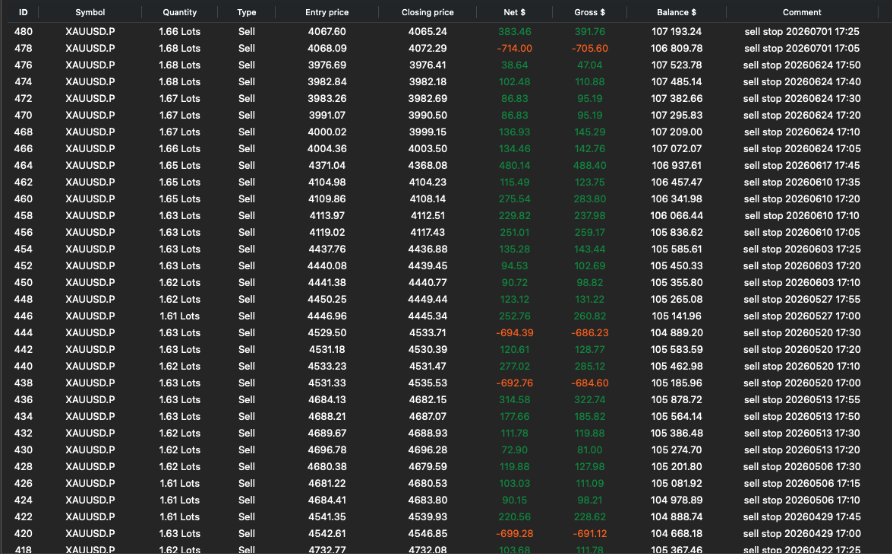Screen dimensions: 892x554
Task: Select trade ID 478
Action: pyautogui.click(x=23, y=48)
